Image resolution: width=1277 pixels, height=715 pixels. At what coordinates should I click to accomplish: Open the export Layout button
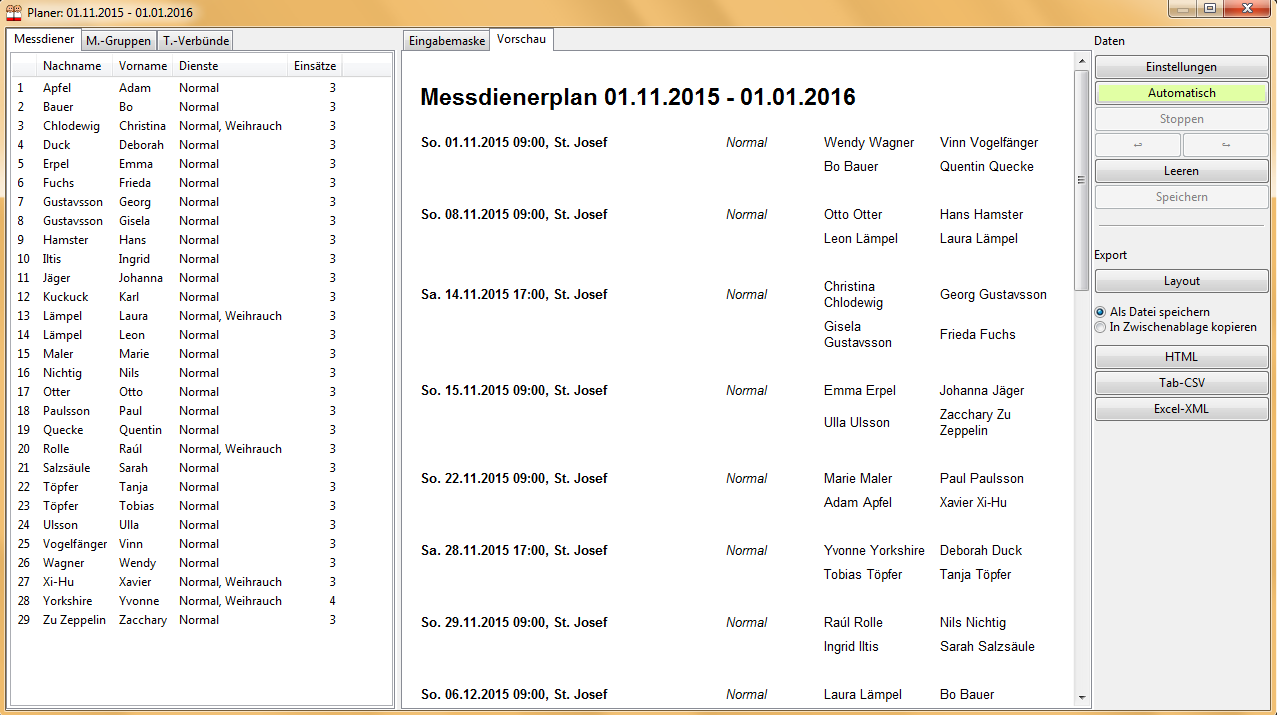[x=1182, y=281]
